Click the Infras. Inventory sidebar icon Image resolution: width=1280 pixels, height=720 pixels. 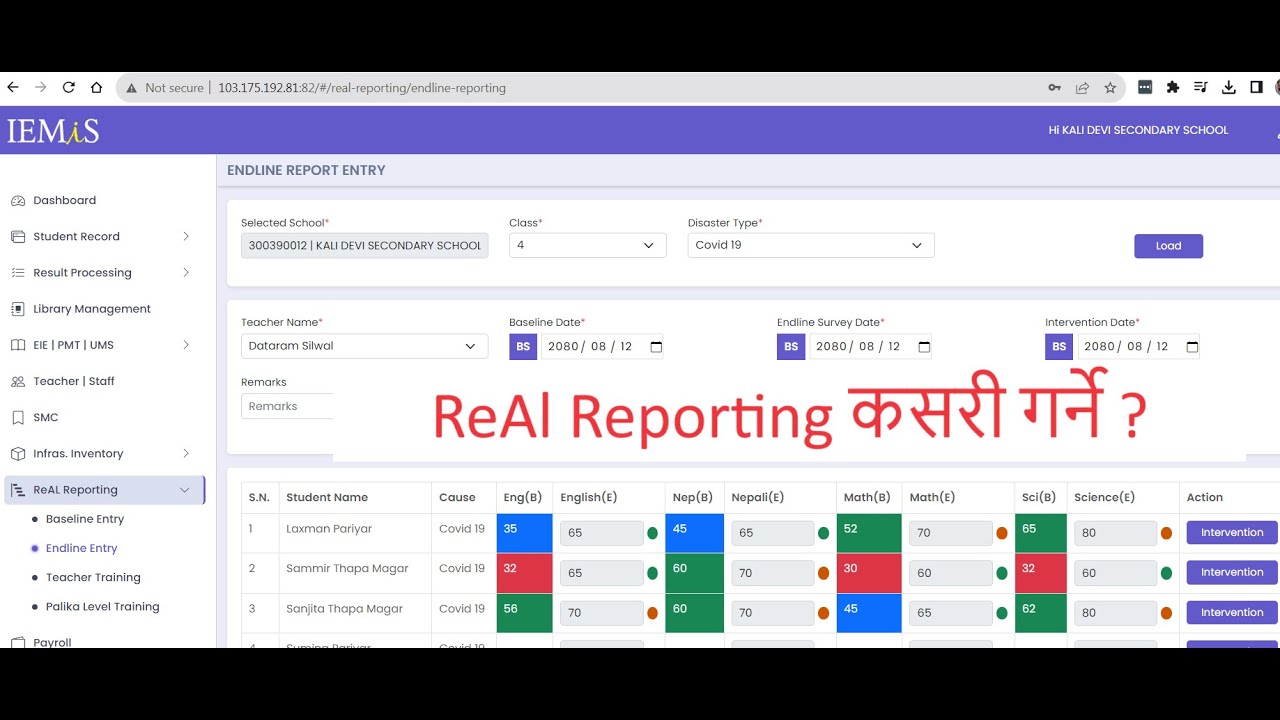18,454
